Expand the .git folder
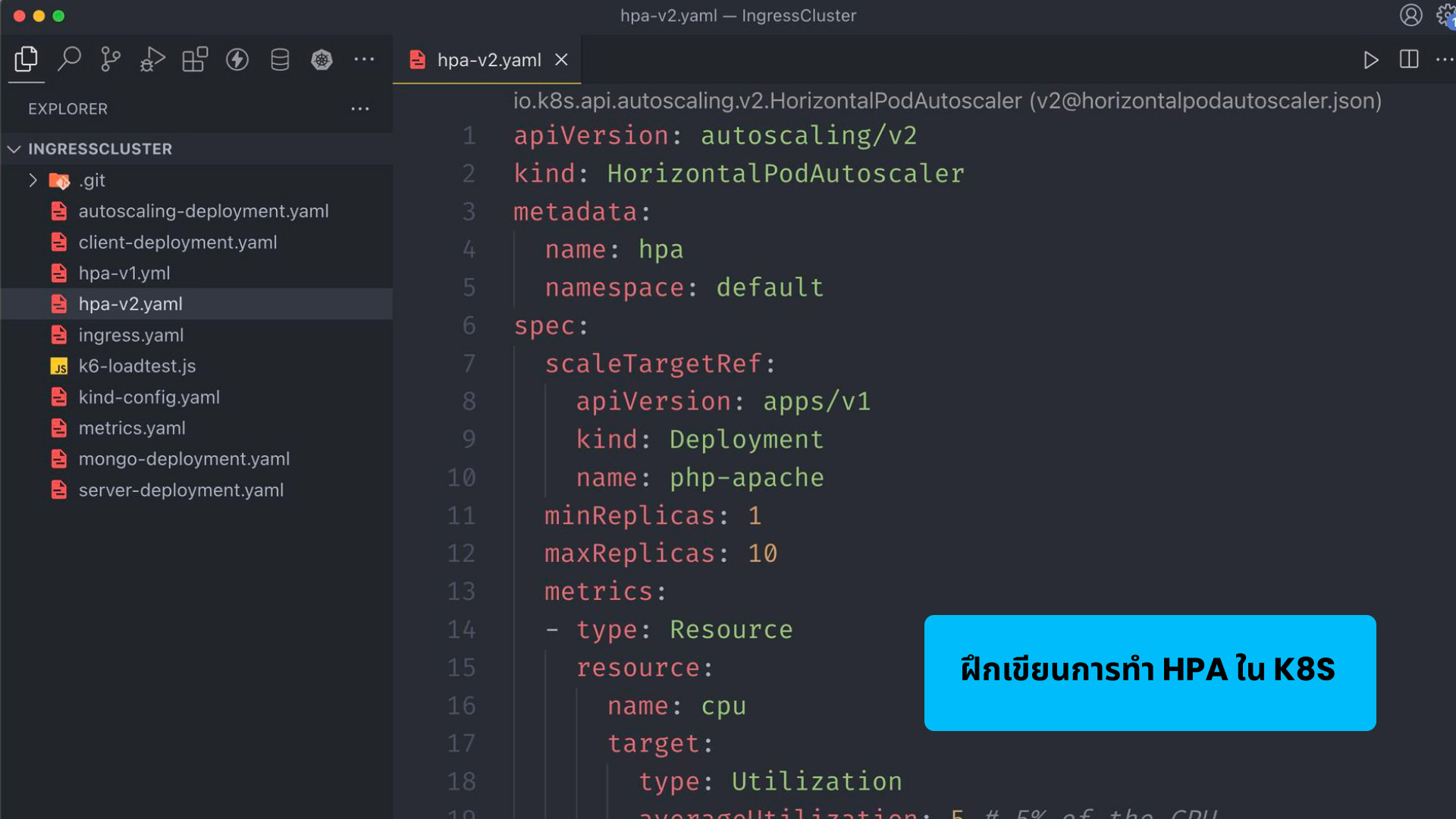Image resolution: width=1456 pixels, height=819 pixels. click(x=33, y=180)
